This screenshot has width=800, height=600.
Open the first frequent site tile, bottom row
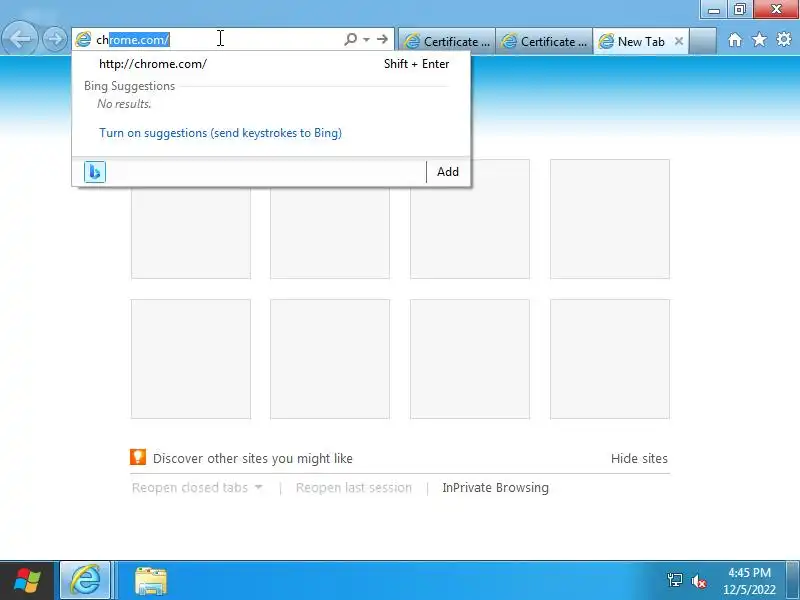pos(191,359)
